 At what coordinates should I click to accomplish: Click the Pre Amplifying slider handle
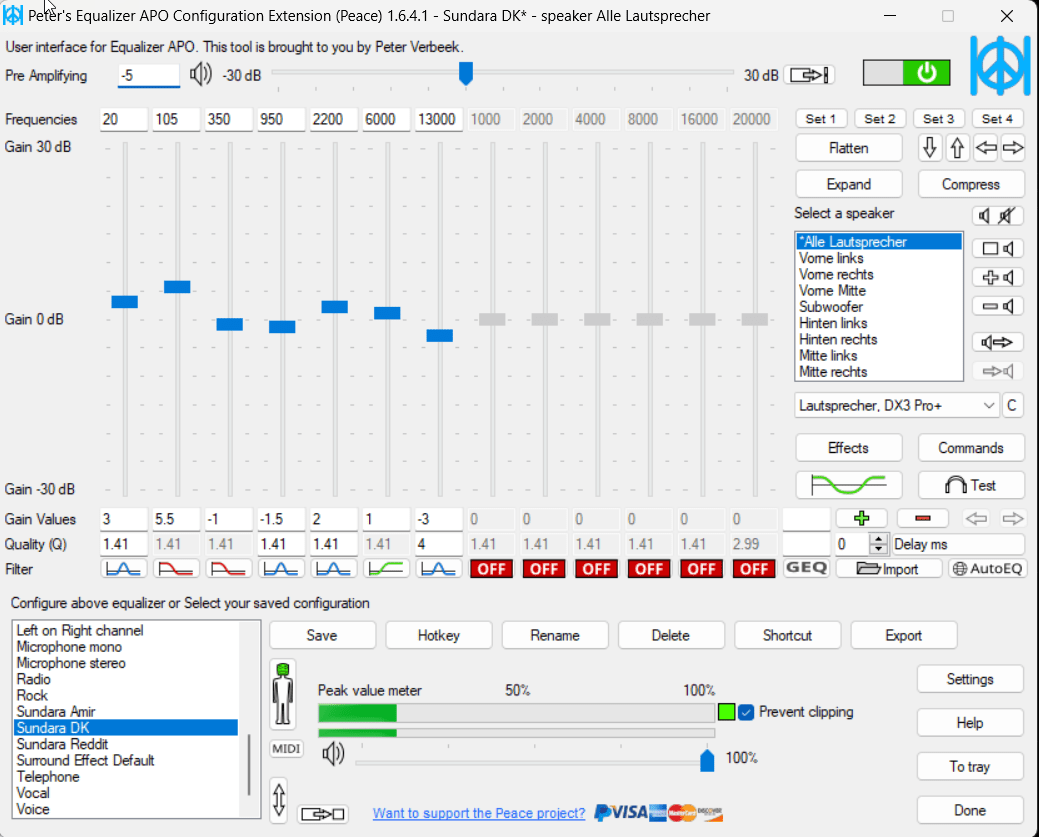(x=466, y=74)
